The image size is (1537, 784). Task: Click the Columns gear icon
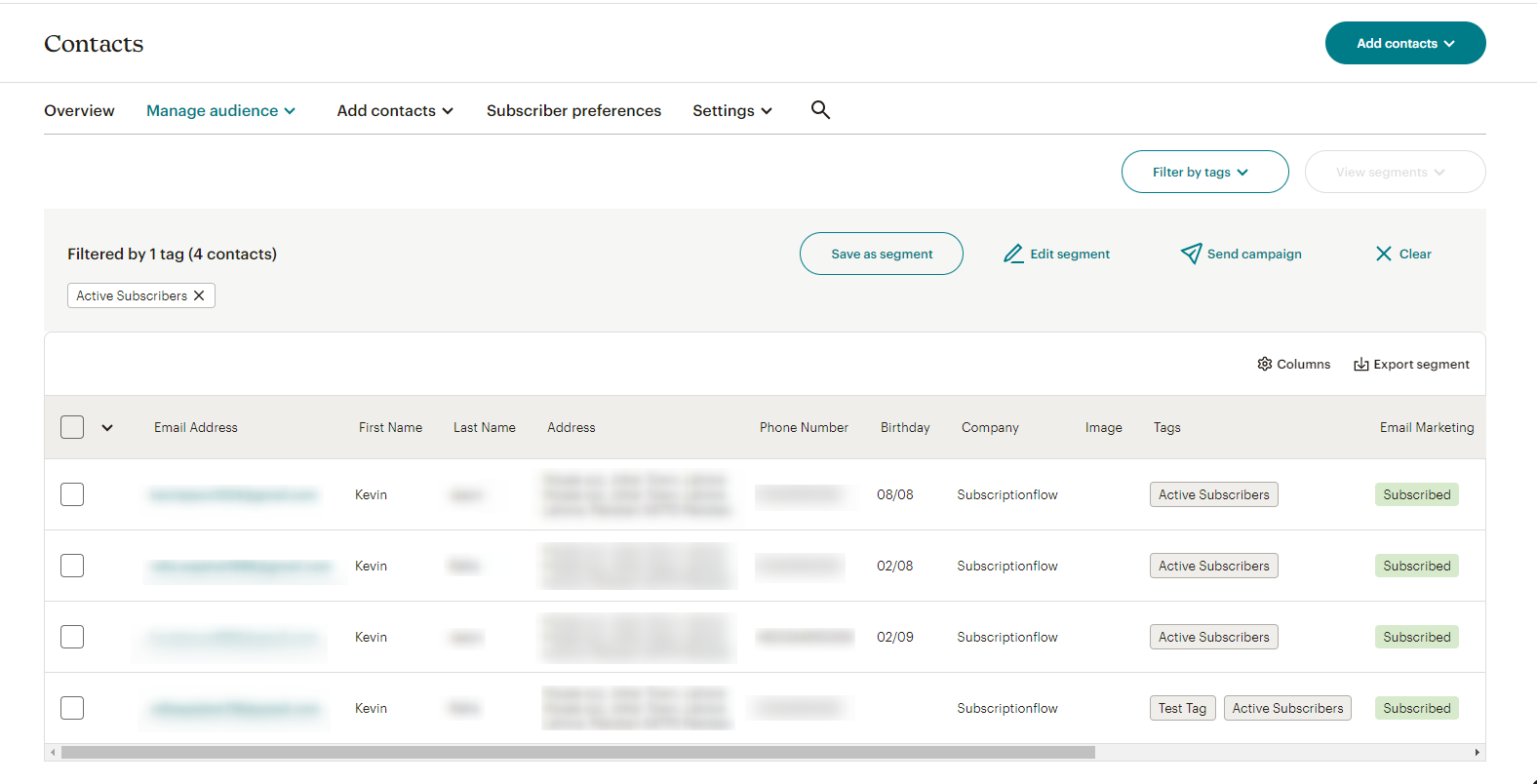(x=1265, y=364)
